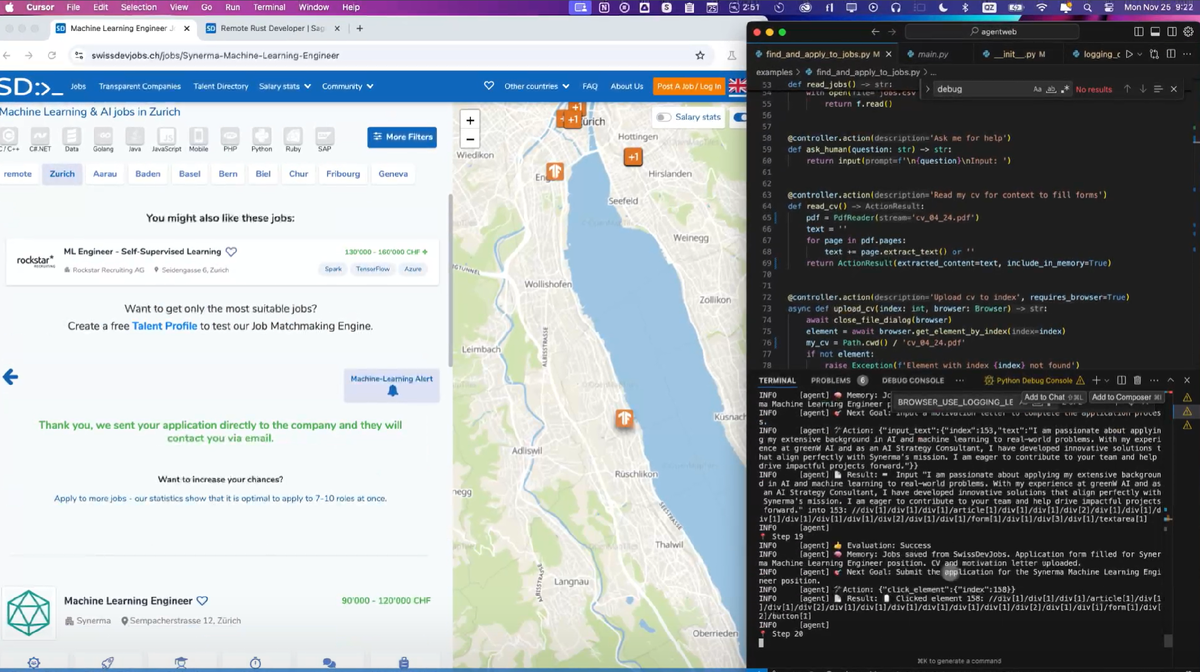Toggle the Salary stats map switch

tap(663, 117)
